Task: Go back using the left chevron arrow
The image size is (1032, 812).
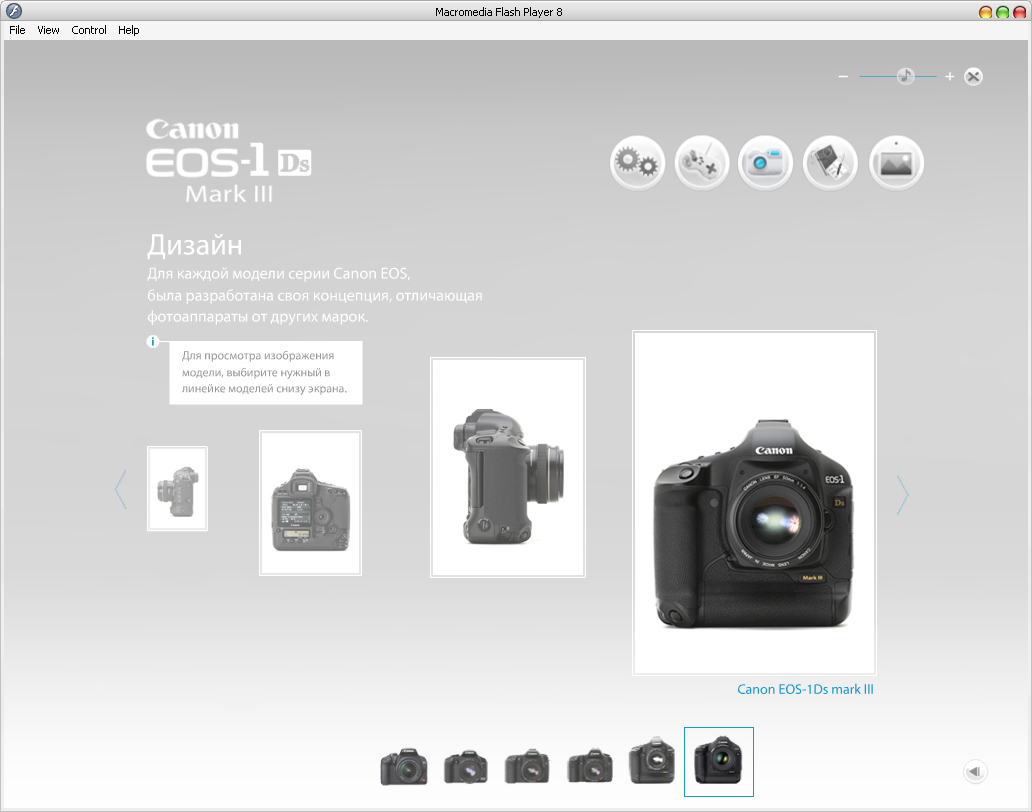Action: pyautogui.click(x=120, y=489)
